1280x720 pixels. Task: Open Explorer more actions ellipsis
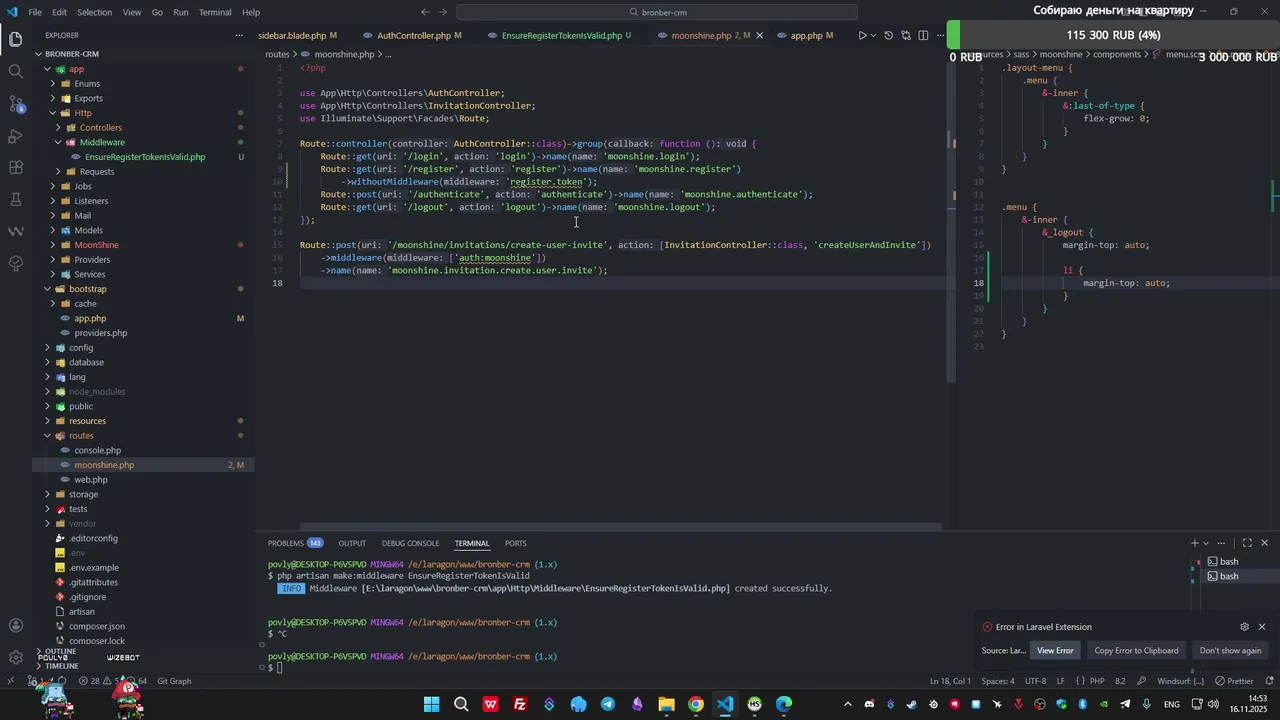click(239, 35)
